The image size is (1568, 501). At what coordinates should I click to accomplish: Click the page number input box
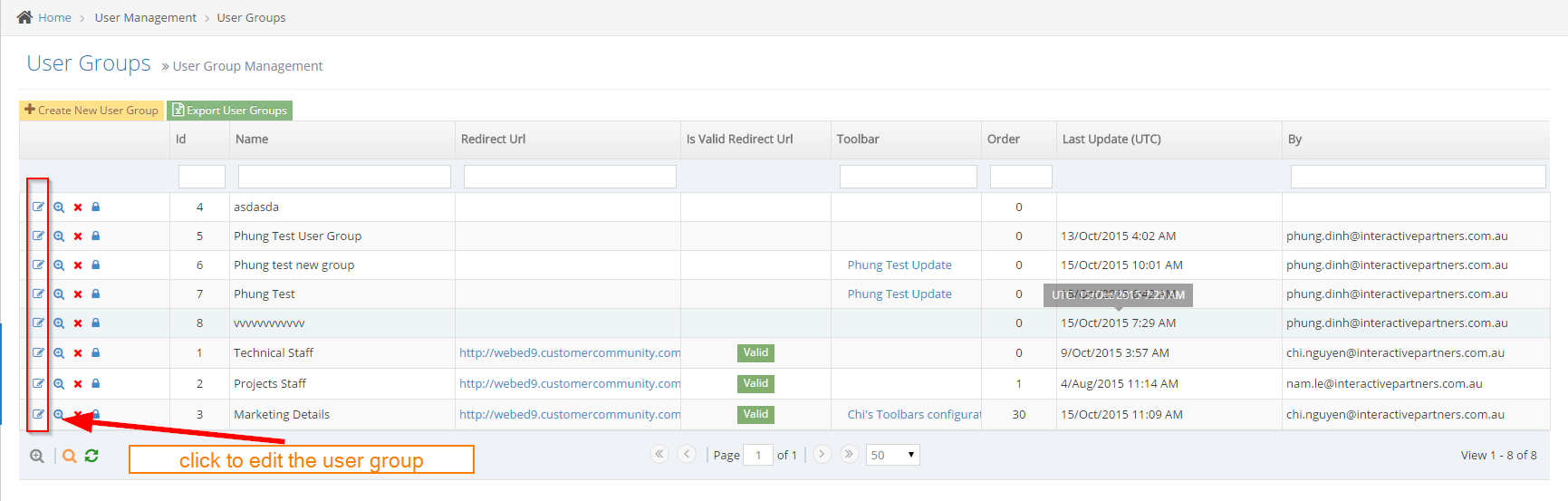coord(758,455)
